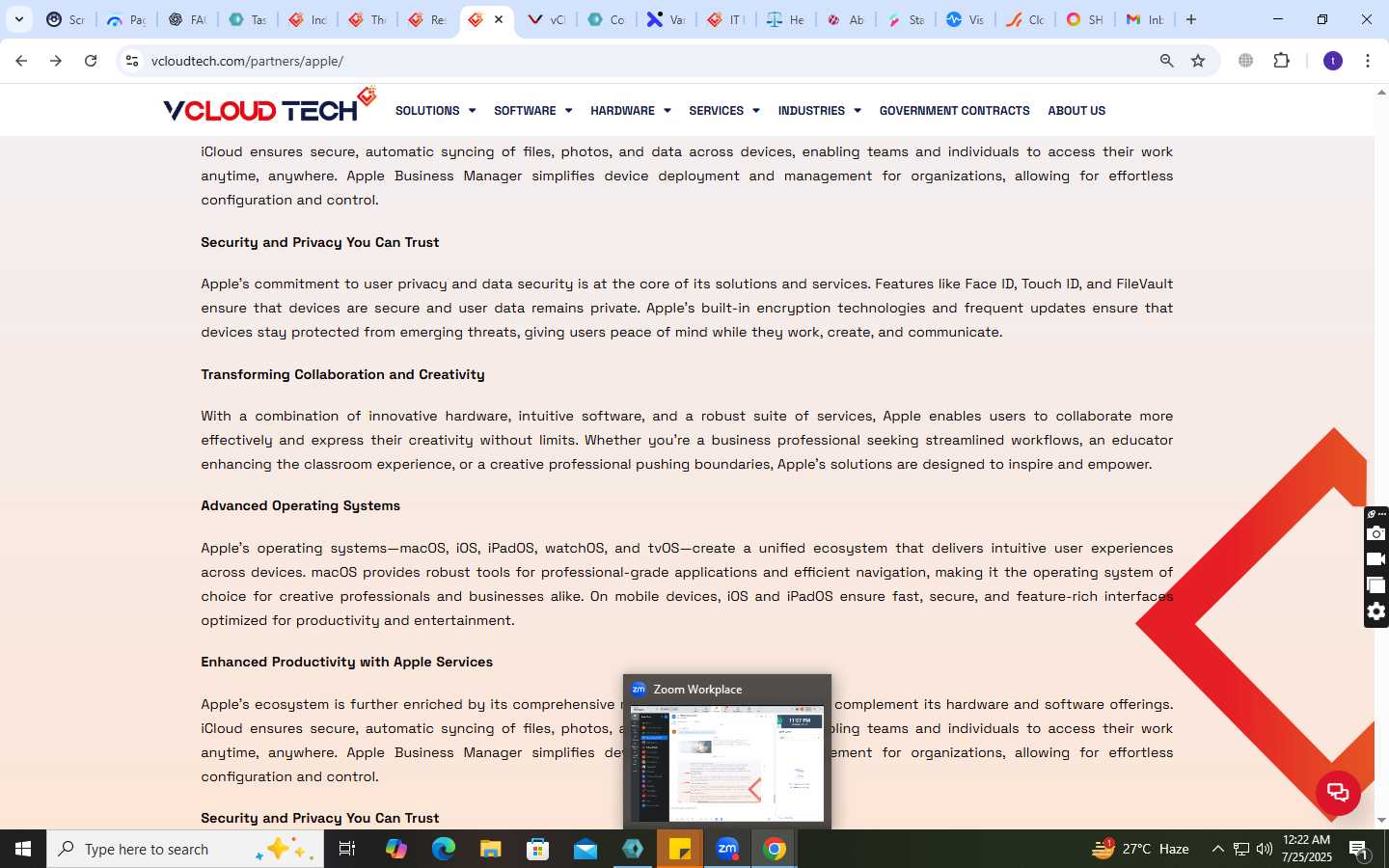Open Microsoft Store from the taskbar
The height and width of the screenshot is (868, 1389).
click(x=538, y=849)
